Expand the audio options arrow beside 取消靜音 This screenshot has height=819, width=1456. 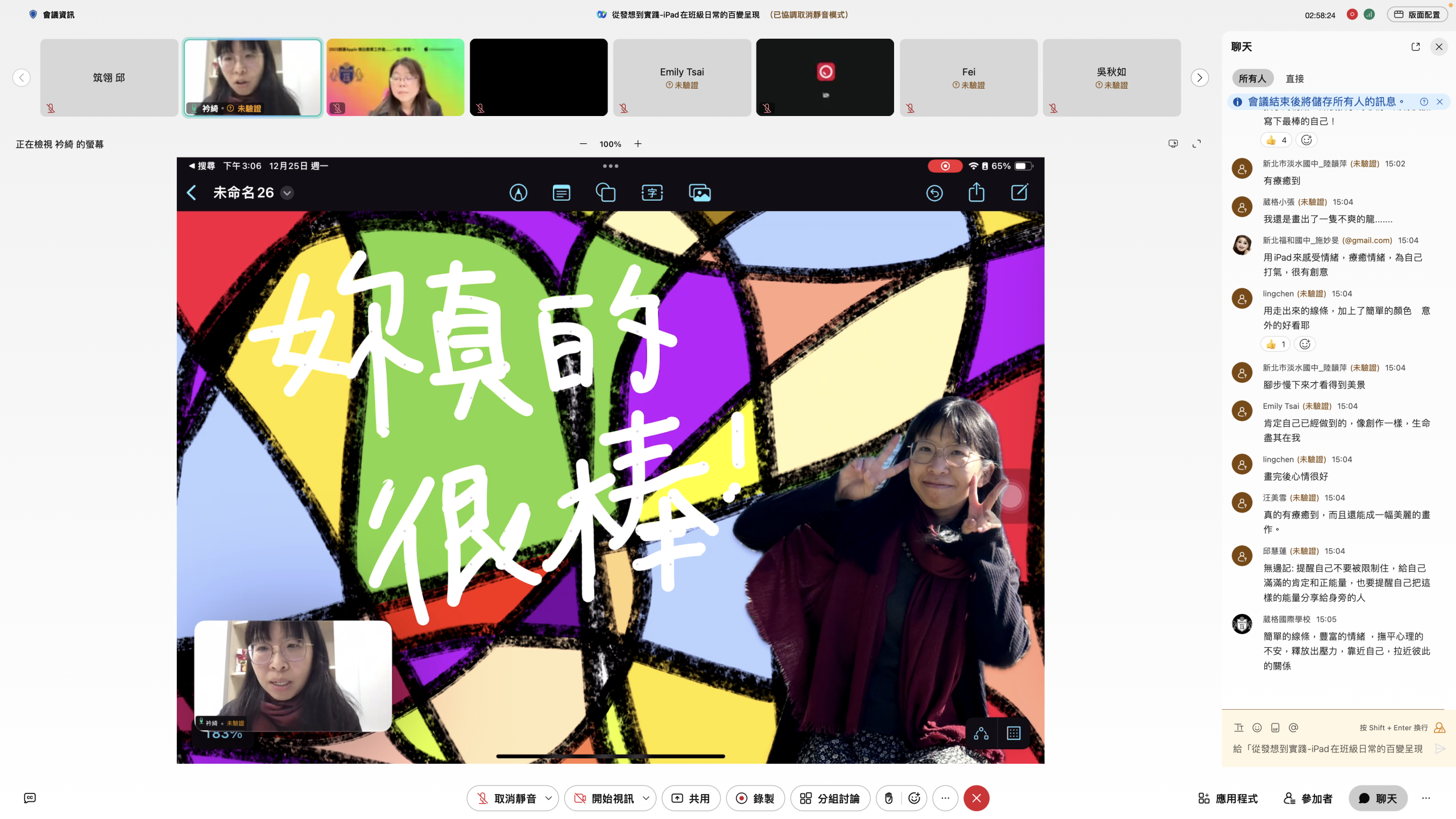[548, 798]
